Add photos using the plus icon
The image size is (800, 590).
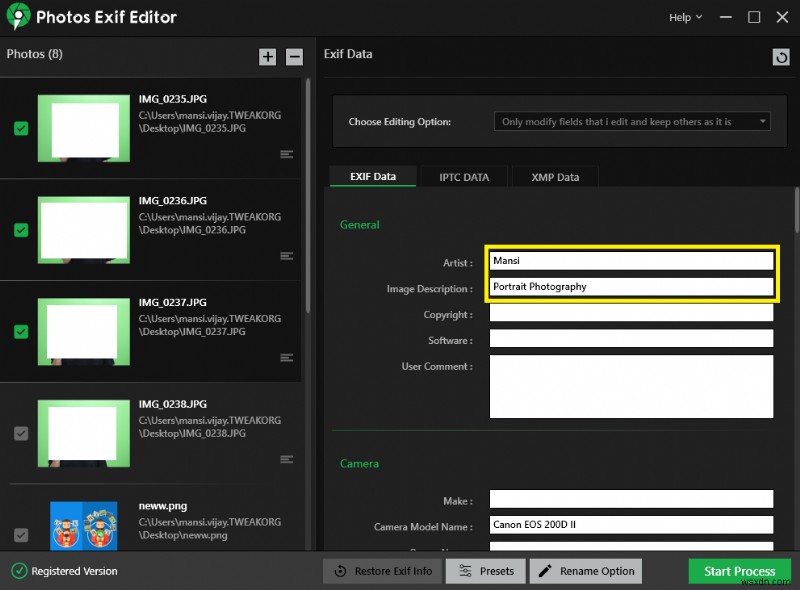[268, 57]
